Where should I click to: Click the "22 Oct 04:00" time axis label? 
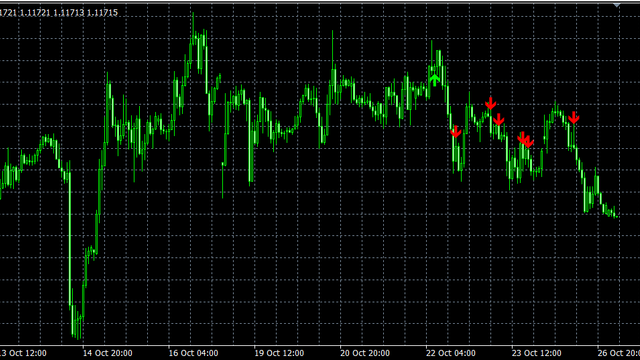[x=451, y=353]
